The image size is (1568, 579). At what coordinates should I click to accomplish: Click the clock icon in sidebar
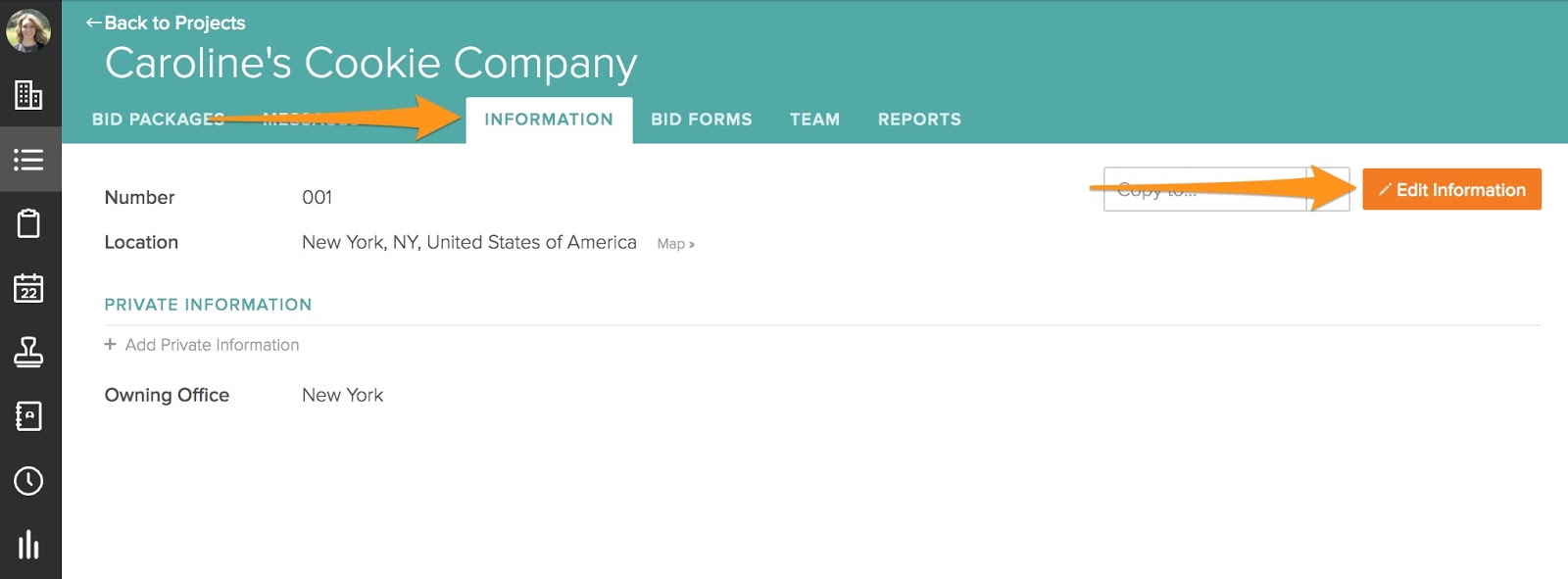(x=28, y=481)
